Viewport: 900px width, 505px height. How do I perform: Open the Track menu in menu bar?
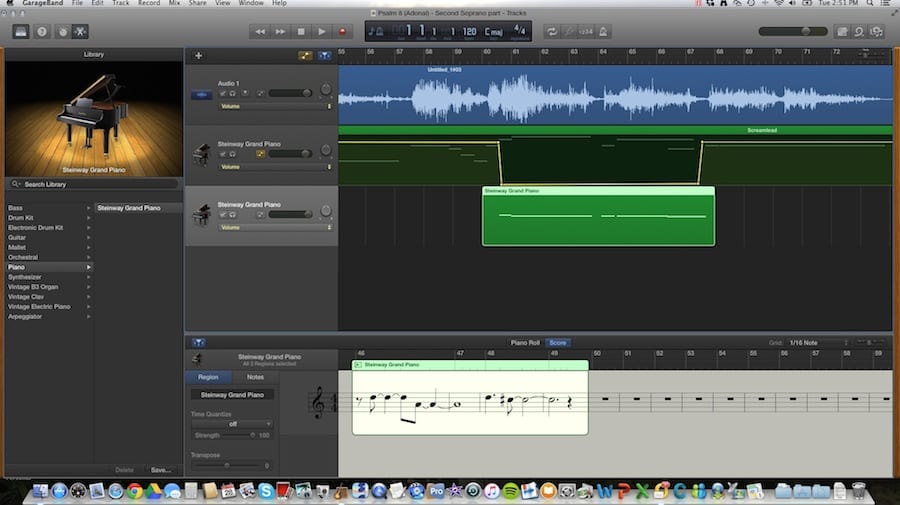(x=120, y=4)
